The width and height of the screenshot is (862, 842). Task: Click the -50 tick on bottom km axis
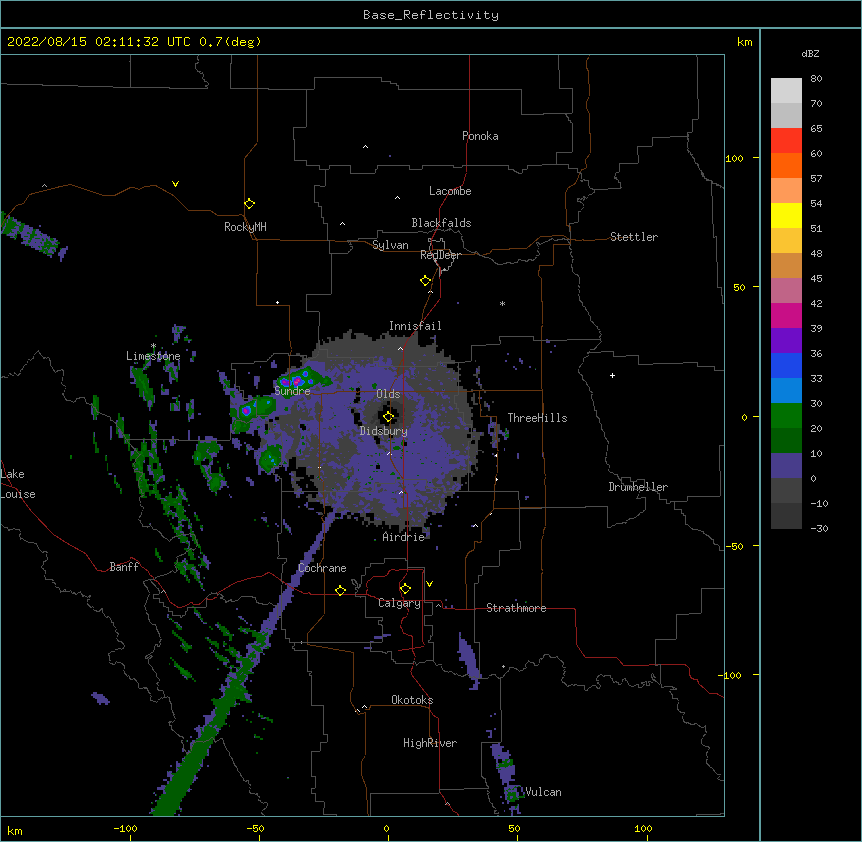pyautogui.click(x=255, y=828)
